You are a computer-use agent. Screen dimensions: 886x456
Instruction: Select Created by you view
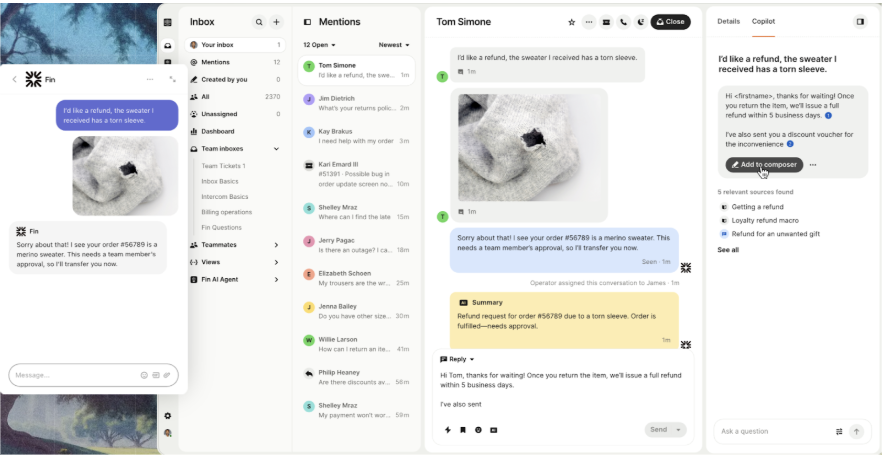[x=235, y=80]
